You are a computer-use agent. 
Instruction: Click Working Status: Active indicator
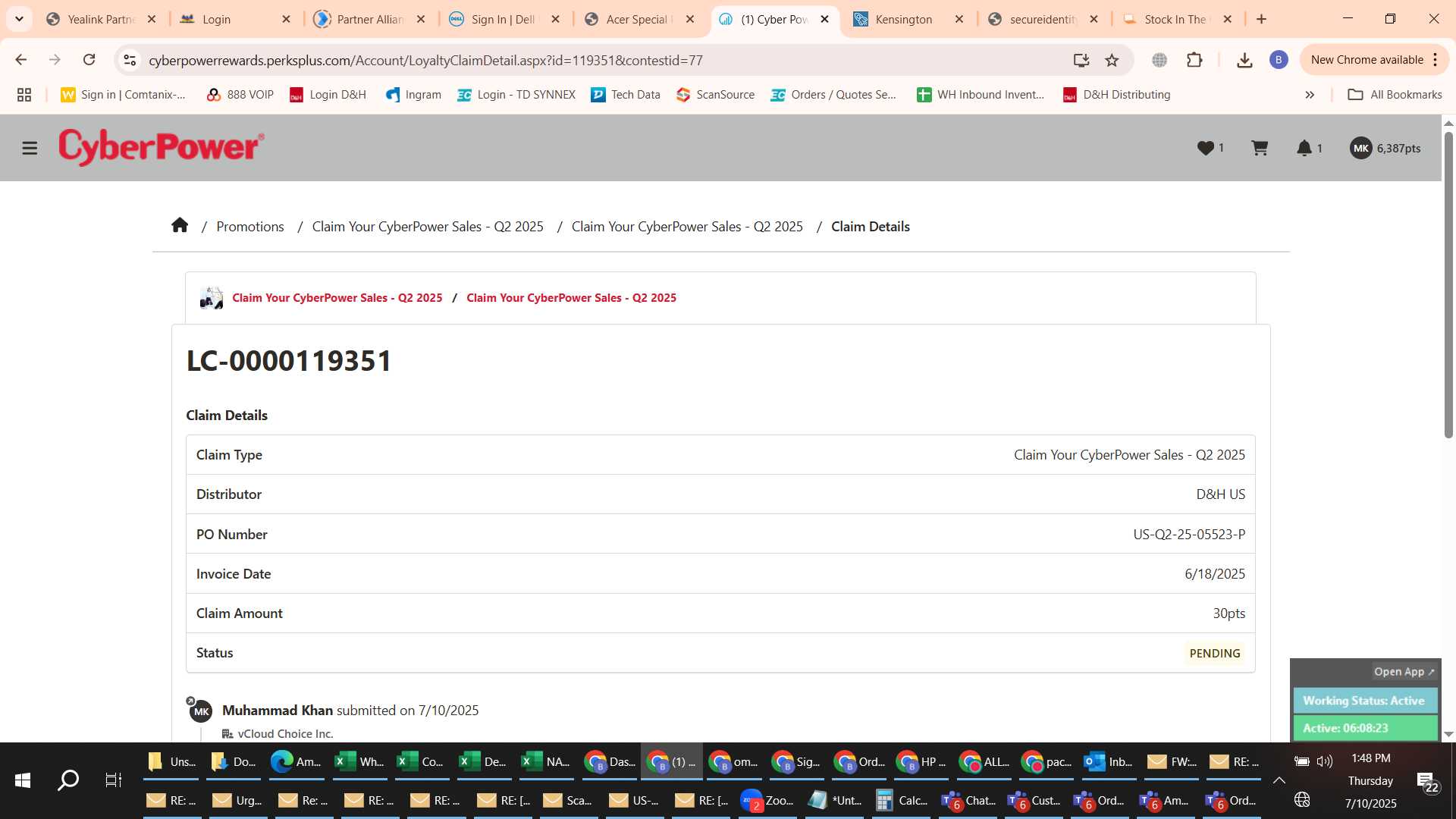(1364, 701)
